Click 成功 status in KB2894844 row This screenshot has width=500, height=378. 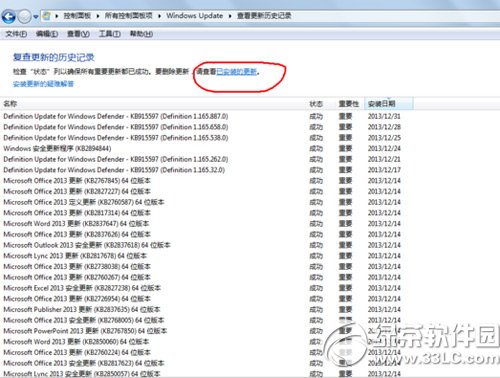pos(316,148)
